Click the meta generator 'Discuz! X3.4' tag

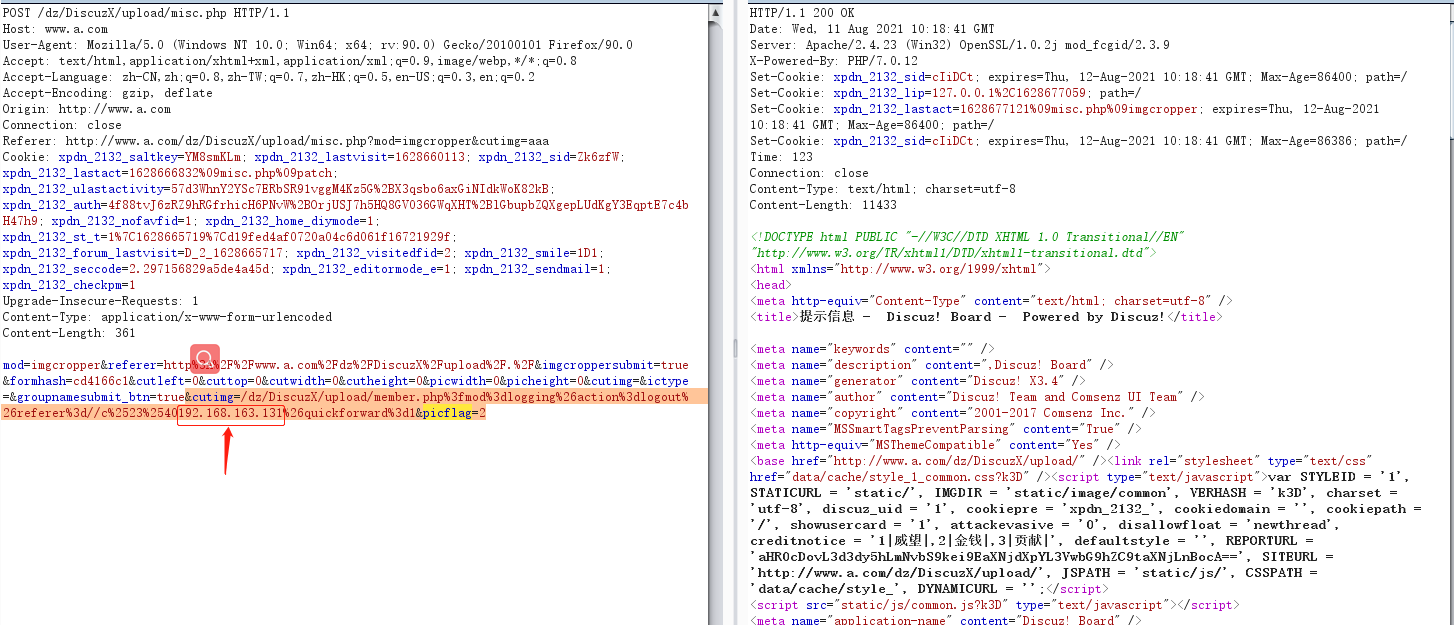(x=917, y=381)
